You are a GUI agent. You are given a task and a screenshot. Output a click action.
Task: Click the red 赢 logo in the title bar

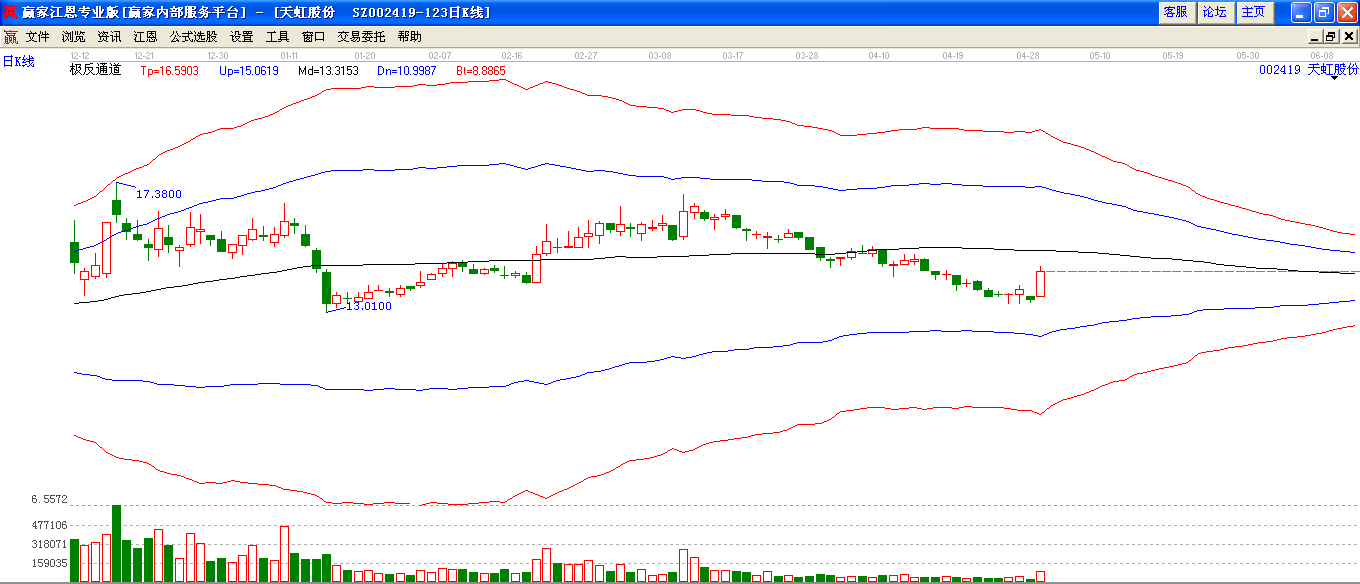pyautogui.click(x=10, y=12)
